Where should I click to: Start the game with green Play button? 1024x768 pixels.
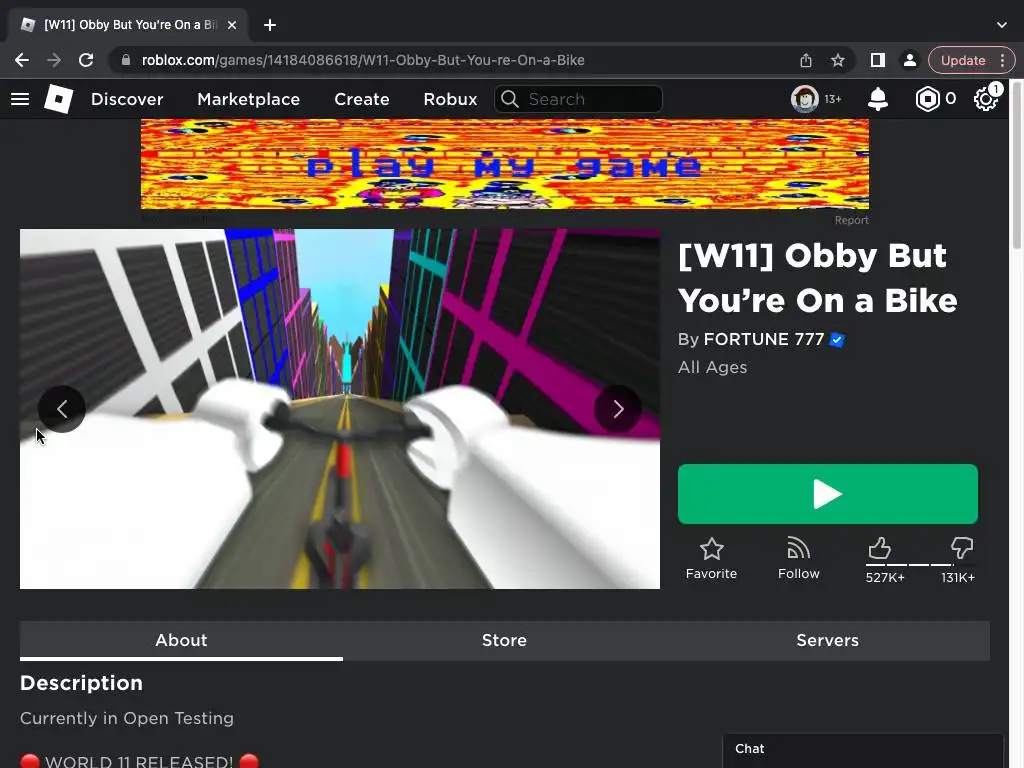pos(827,494)
